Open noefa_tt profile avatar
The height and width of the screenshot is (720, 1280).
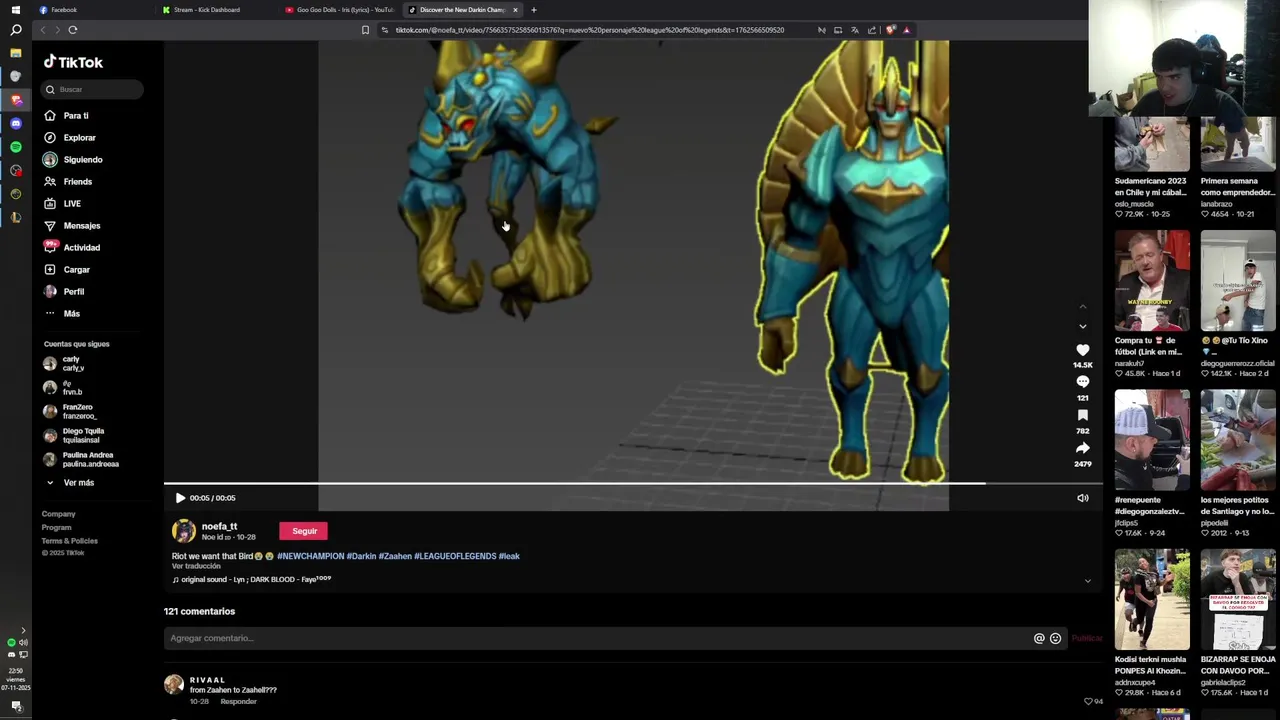pos(184,531)
